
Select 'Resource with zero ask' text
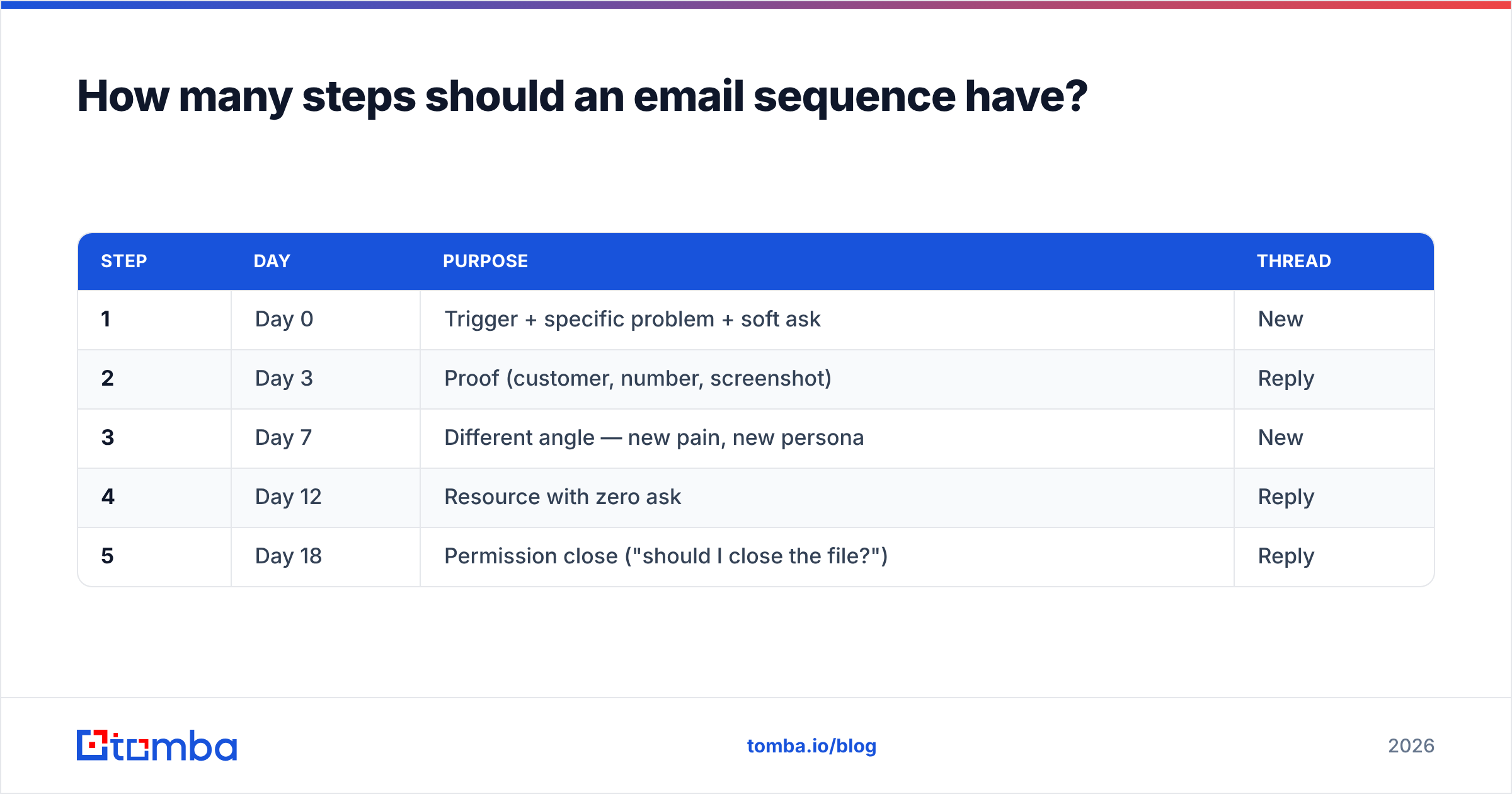click(563, 497)
